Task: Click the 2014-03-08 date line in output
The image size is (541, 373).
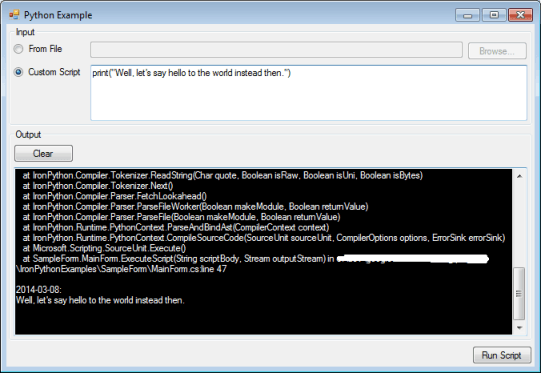Action: click(39, 290)
